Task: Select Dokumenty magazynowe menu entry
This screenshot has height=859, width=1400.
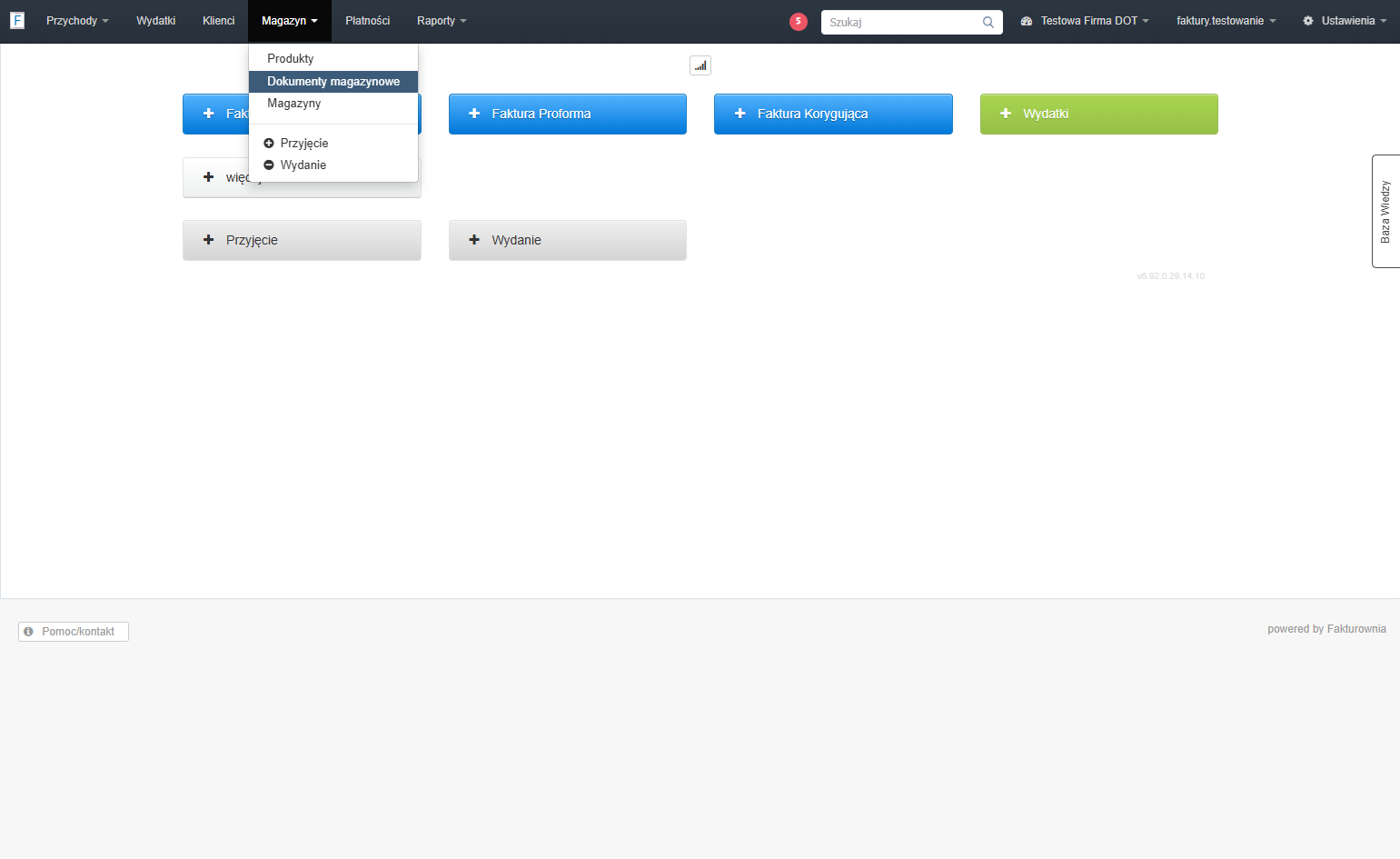Action: coord(333,81)
